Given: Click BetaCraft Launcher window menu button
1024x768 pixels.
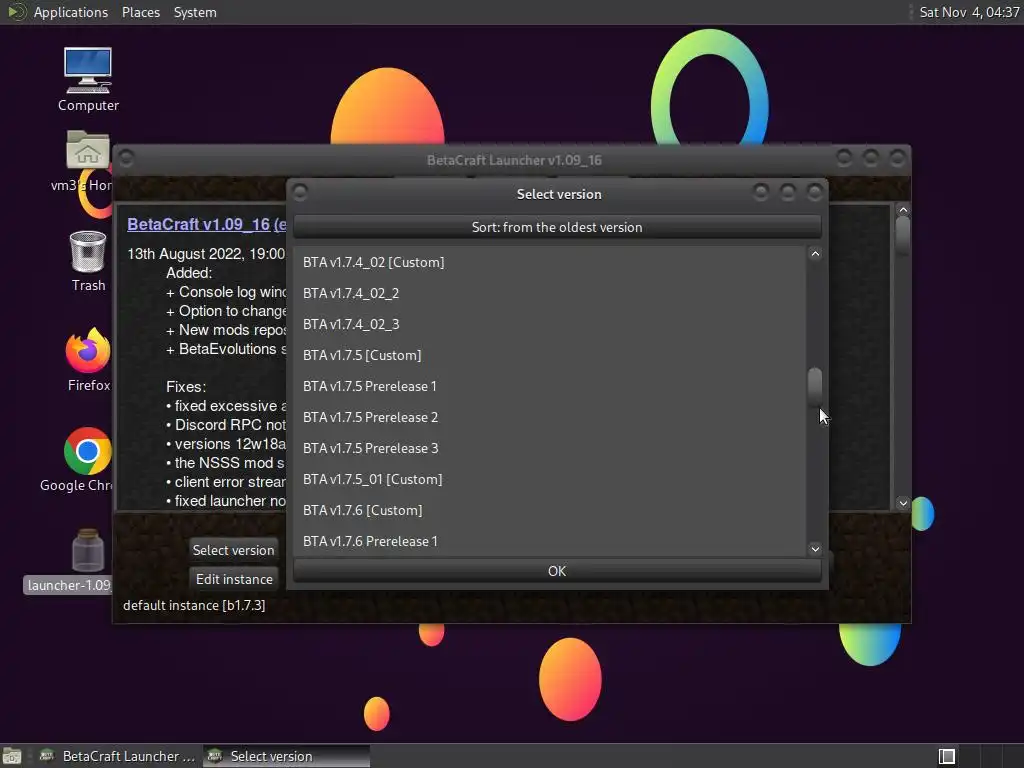Looking at the screenshot, I should click(126, 158).
